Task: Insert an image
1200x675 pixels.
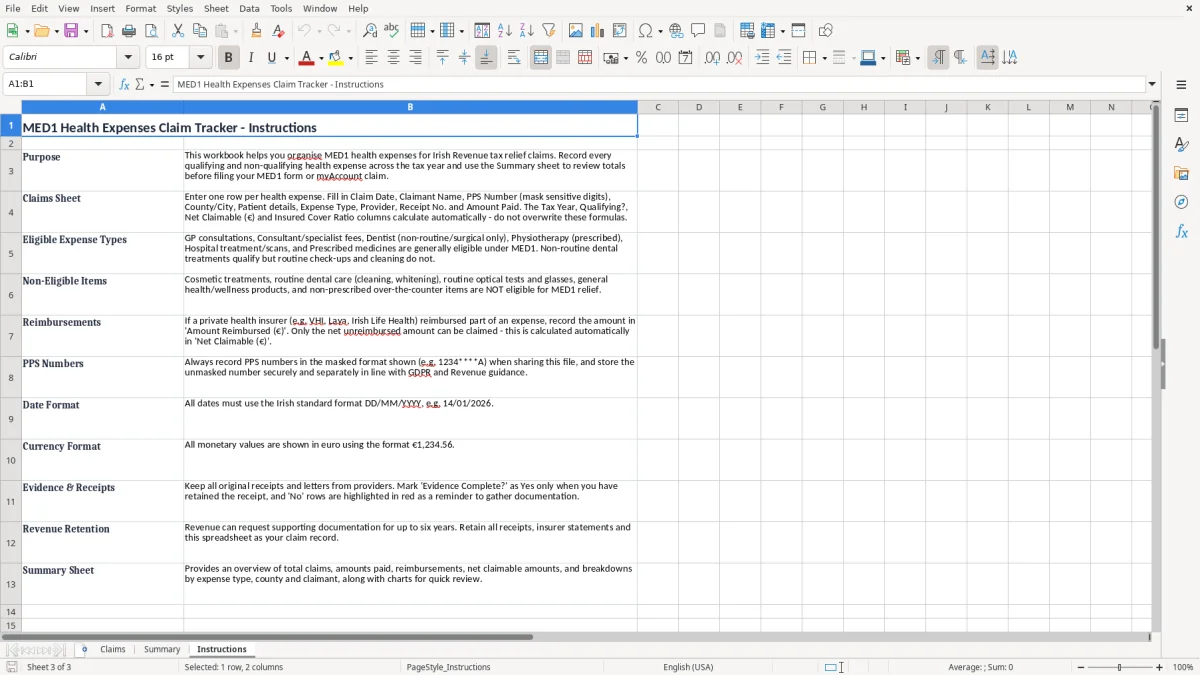Action: coord(577,31)
